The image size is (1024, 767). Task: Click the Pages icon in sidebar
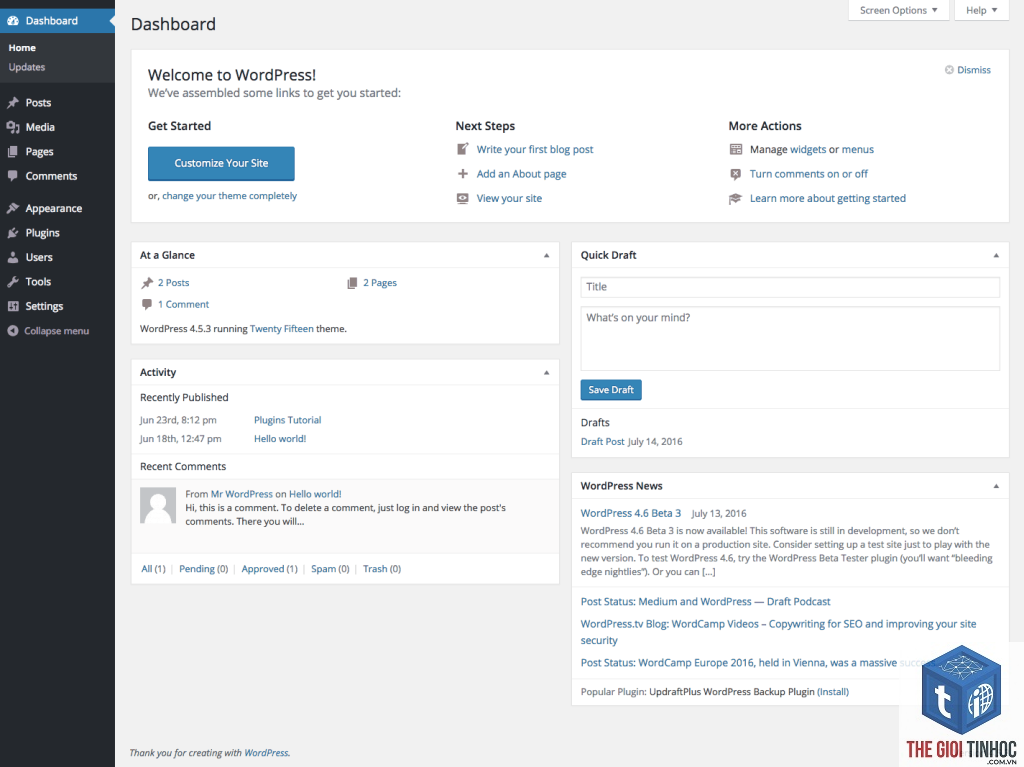coord(12,152)
